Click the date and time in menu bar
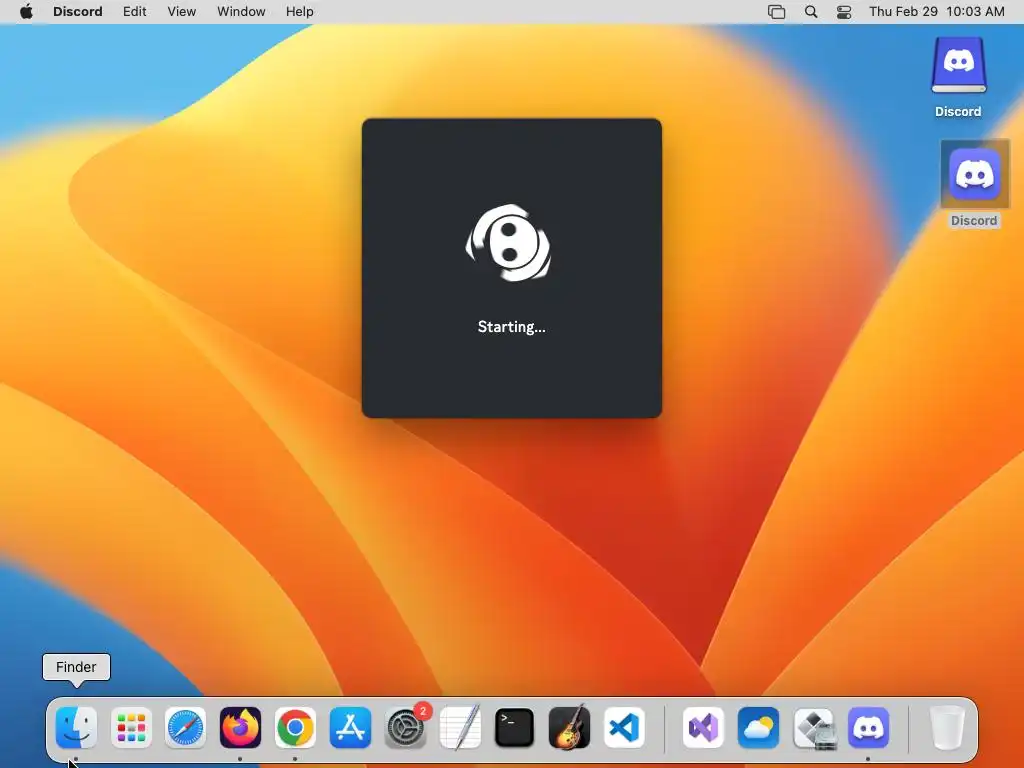 click(x=936, y=12)
